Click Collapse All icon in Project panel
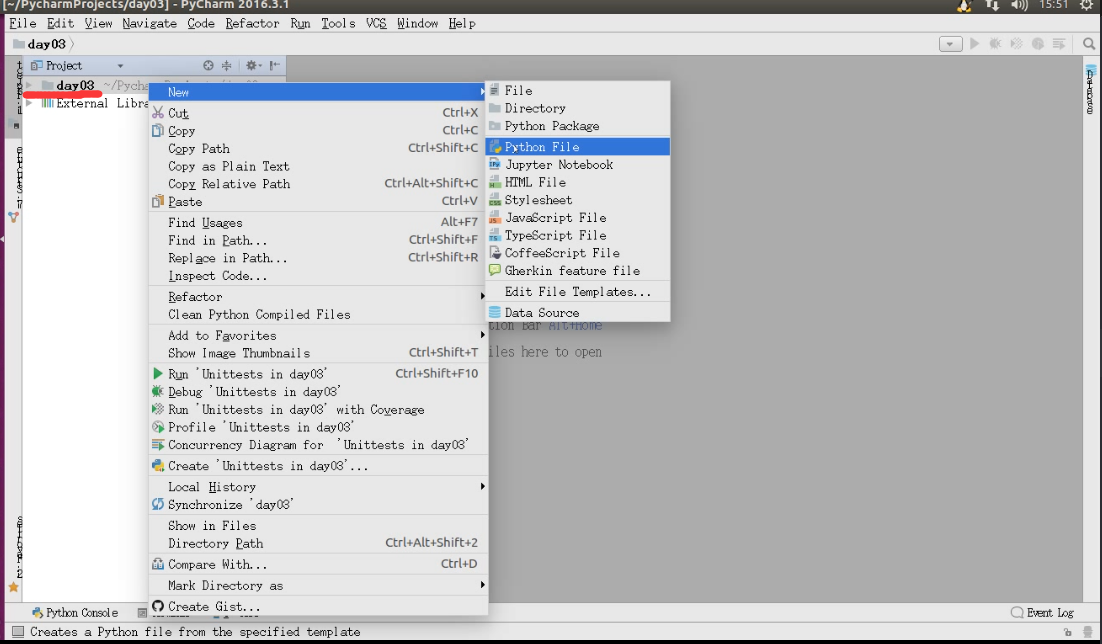The height and width of the screenshot is (644, 1102). coord(226,65)
